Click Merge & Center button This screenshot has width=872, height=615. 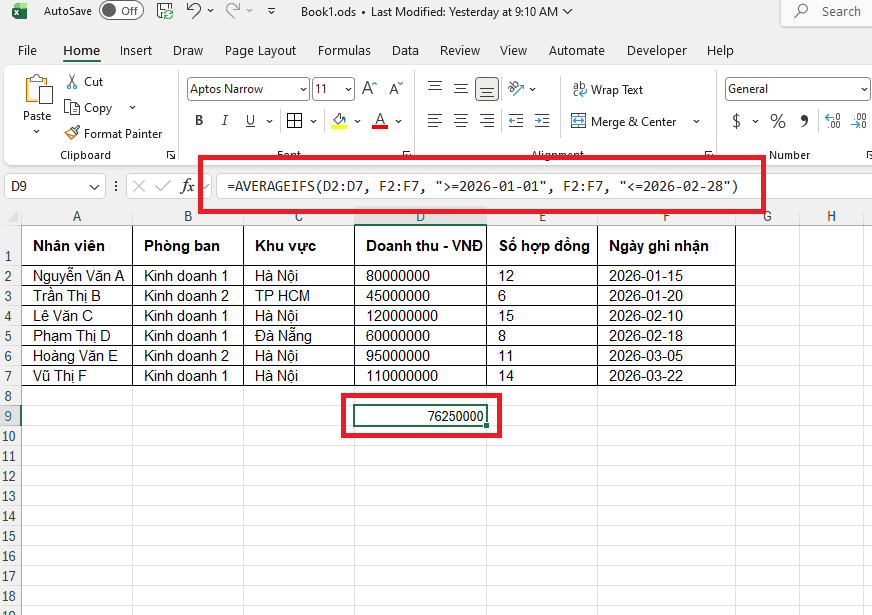(x=623, y=121)
